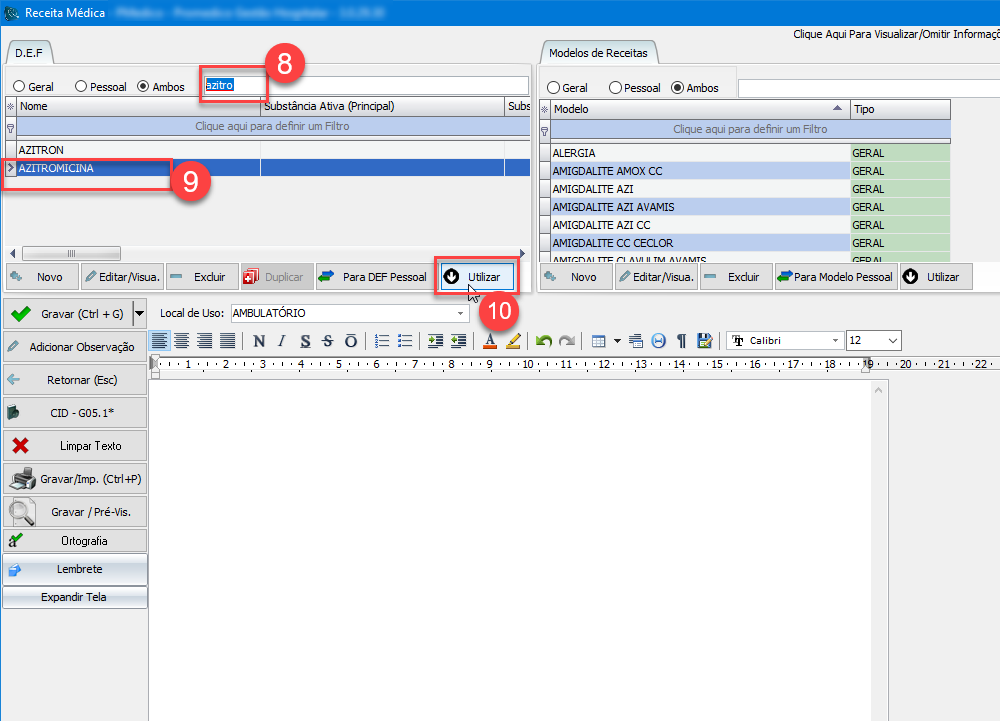The height and width of the screenshot is (721, 1000).
Task: Expand the Calibri font name dropdown
Action: (835, 341)
